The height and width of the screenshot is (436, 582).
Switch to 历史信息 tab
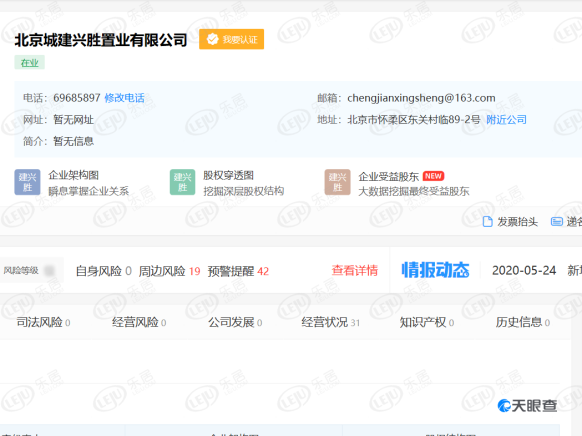523,322
